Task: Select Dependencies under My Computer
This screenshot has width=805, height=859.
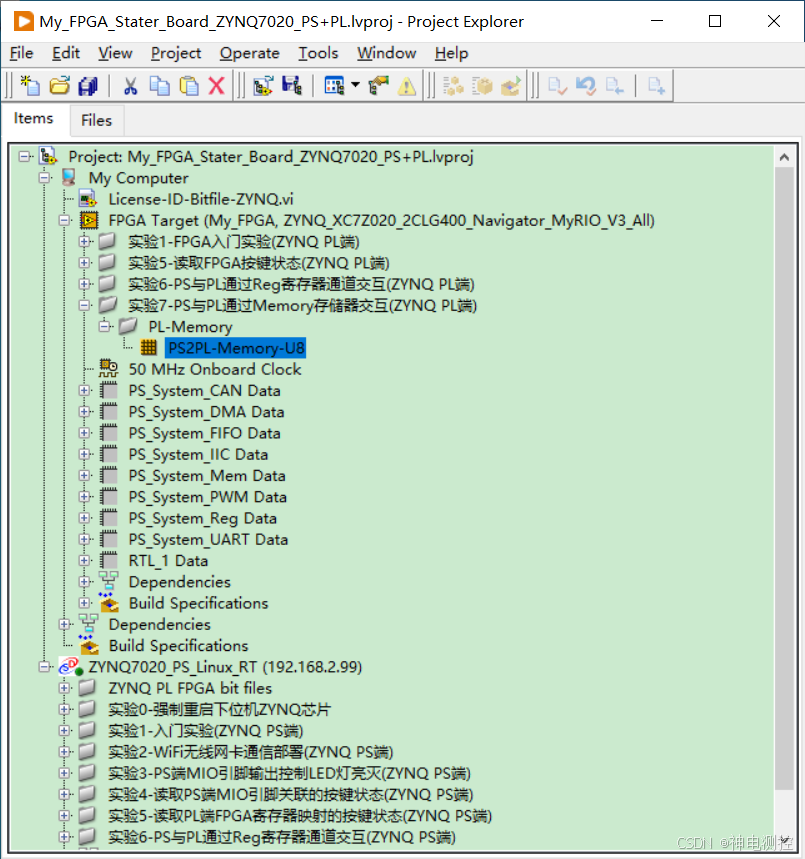Action: pos(159,624)
